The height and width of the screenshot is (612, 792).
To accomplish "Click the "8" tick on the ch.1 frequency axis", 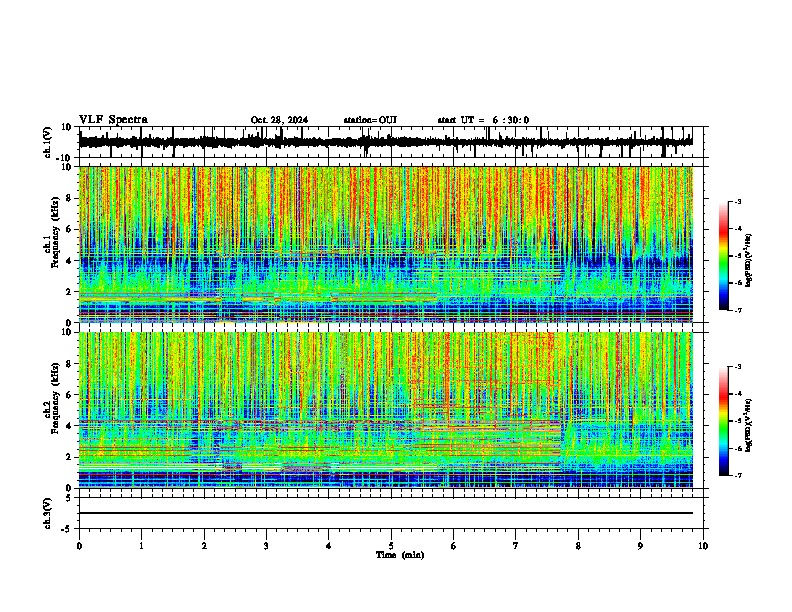I will pos(70,198).
